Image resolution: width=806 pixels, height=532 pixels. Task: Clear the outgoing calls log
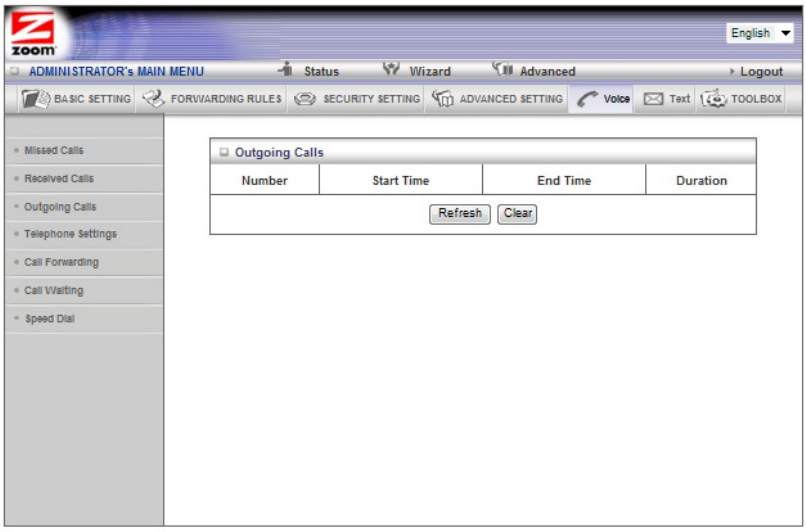pyautogui.click(x=517, y=213)
